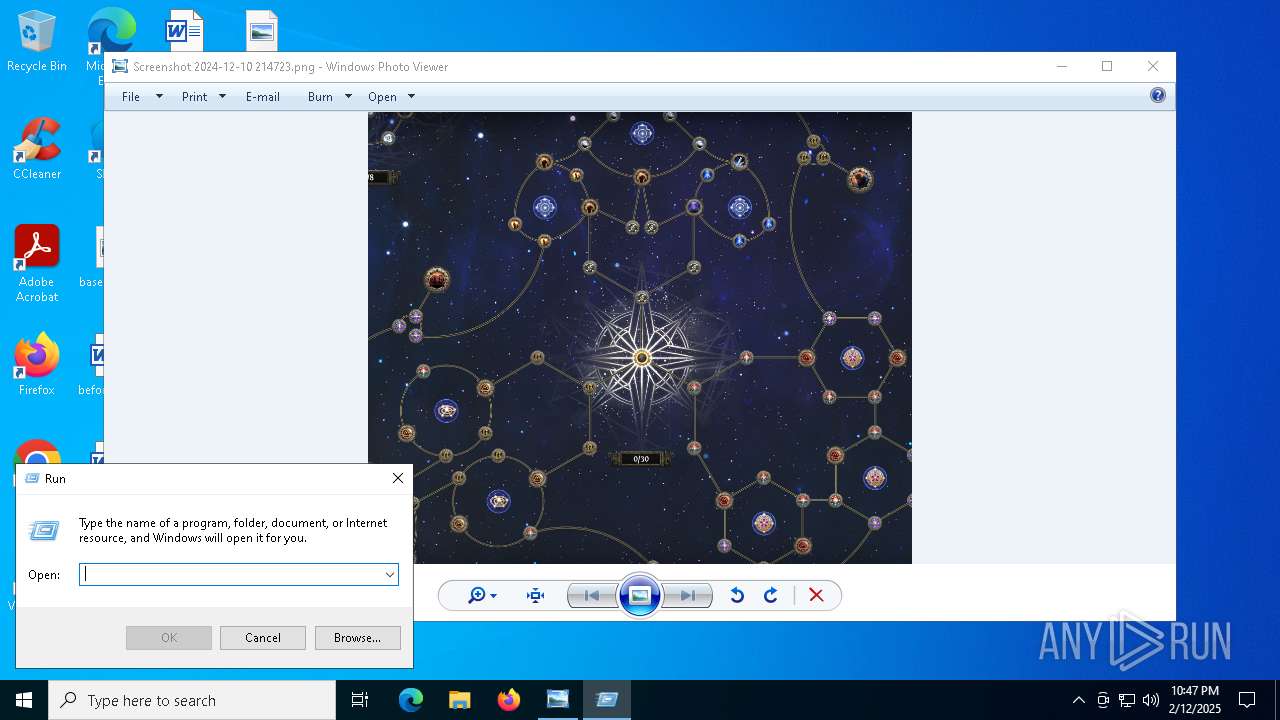Click the network tray icon
1280x720 pixels.
pos(1127,700)
